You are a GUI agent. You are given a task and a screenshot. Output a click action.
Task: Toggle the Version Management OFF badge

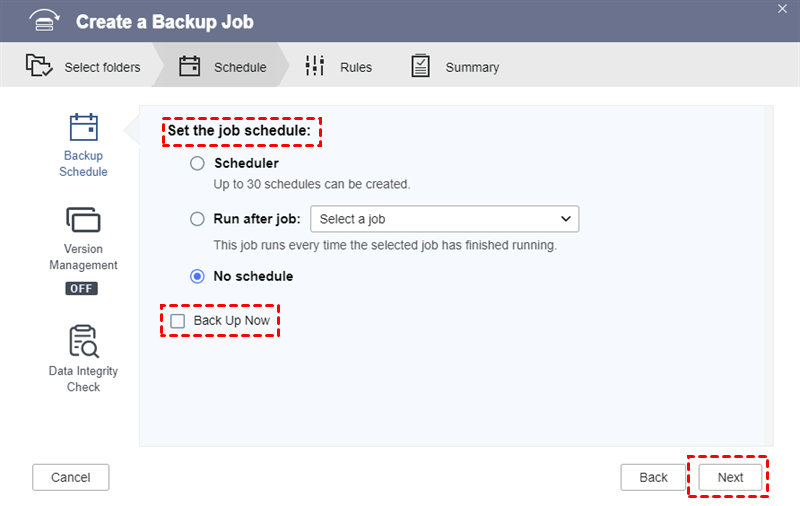click(x=82, y=288)
